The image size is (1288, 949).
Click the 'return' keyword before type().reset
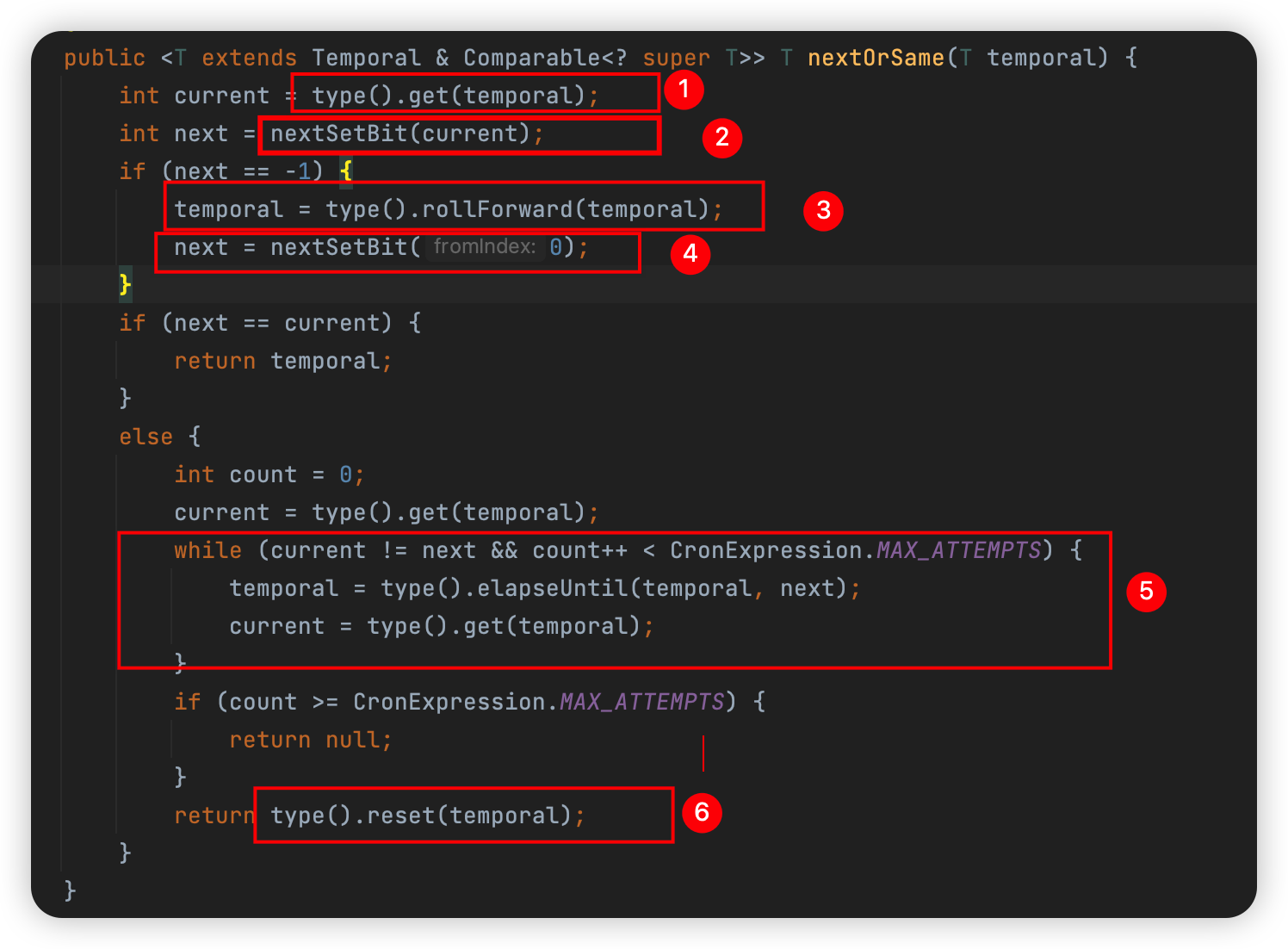coord(214,816)
